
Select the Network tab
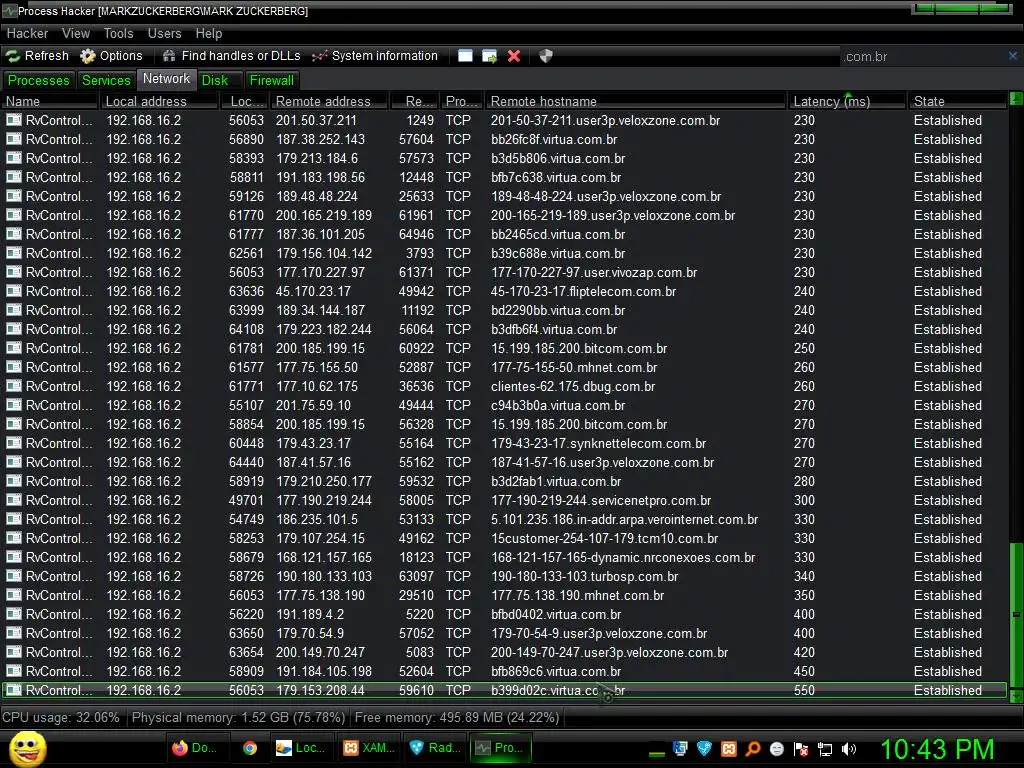167,79
